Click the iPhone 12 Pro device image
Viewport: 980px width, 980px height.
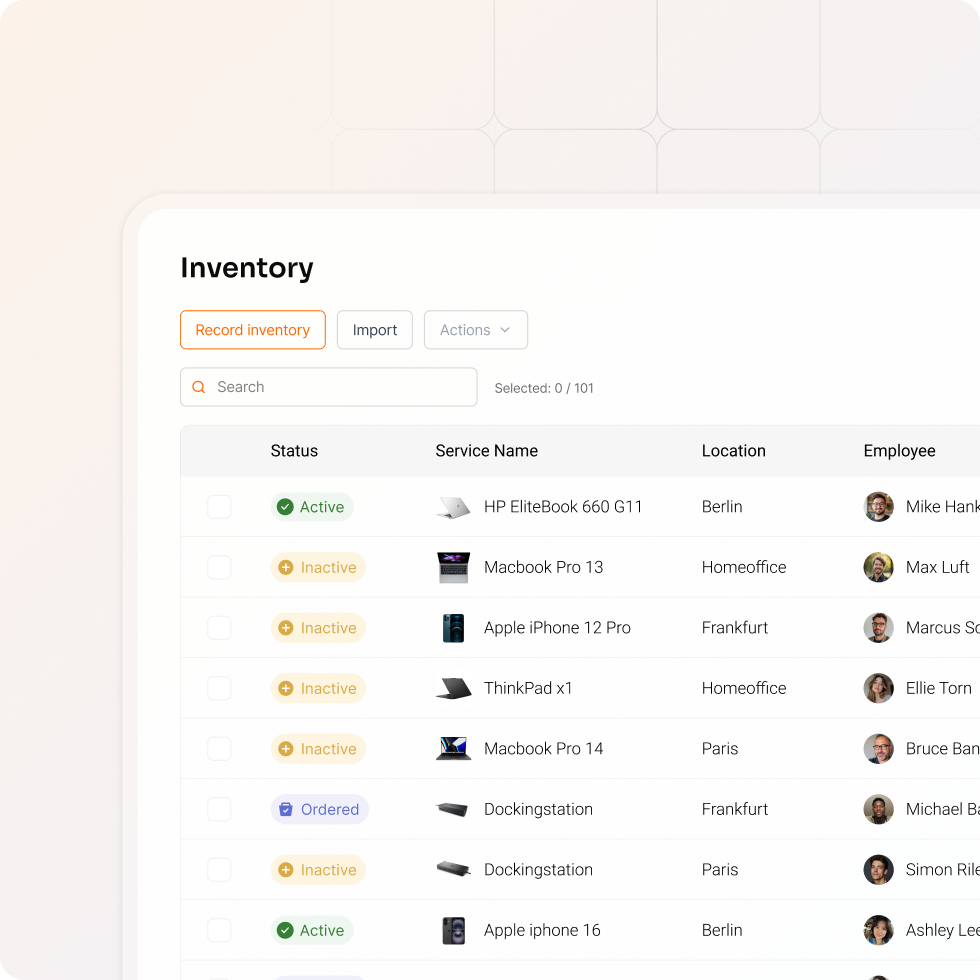[453, 628]
